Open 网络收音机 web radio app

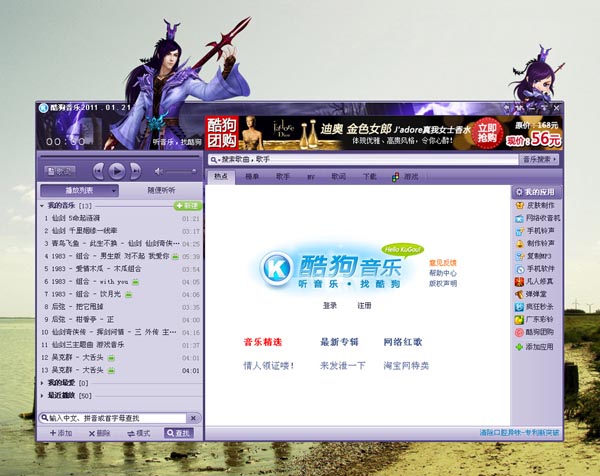coord(537,218)
